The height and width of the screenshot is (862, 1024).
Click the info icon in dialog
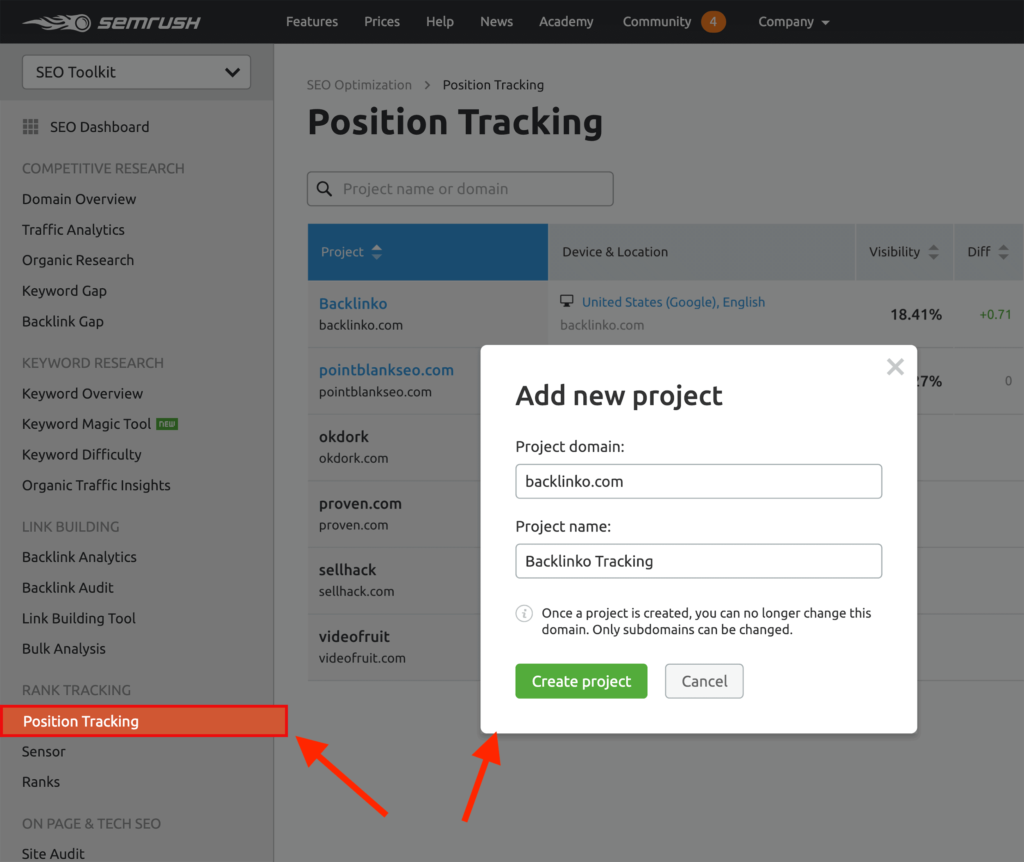click(523, 613)
